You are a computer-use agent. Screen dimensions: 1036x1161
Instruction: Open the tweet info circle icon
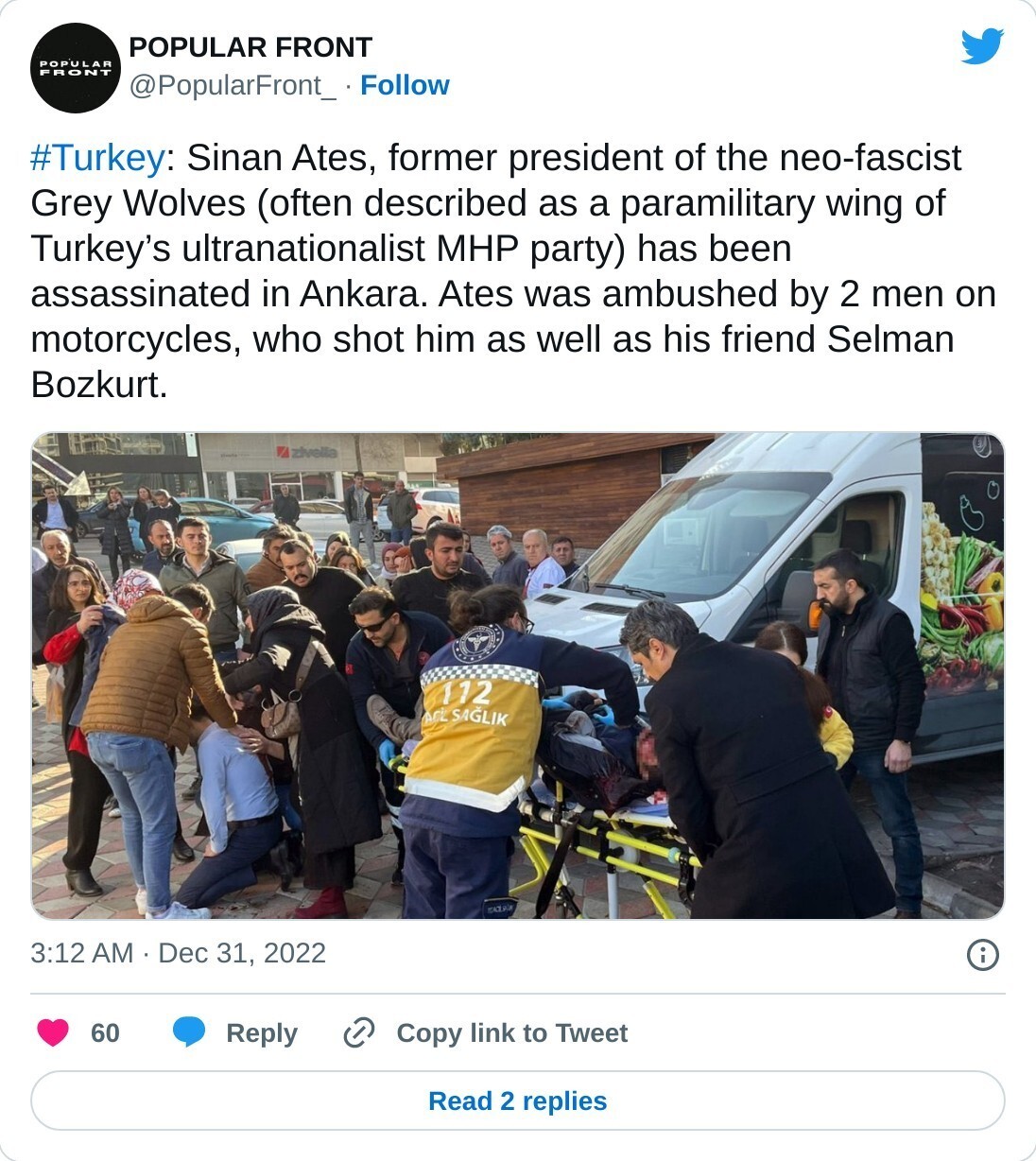[983, 955]
